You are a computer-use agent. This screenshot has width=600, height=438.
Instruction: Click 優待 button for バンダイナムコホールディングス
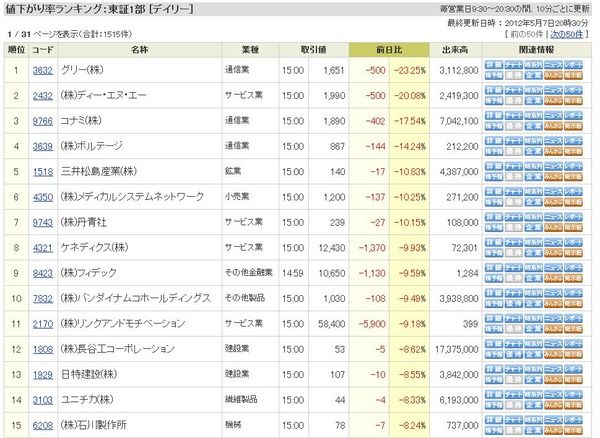click(x=514, y=304)
